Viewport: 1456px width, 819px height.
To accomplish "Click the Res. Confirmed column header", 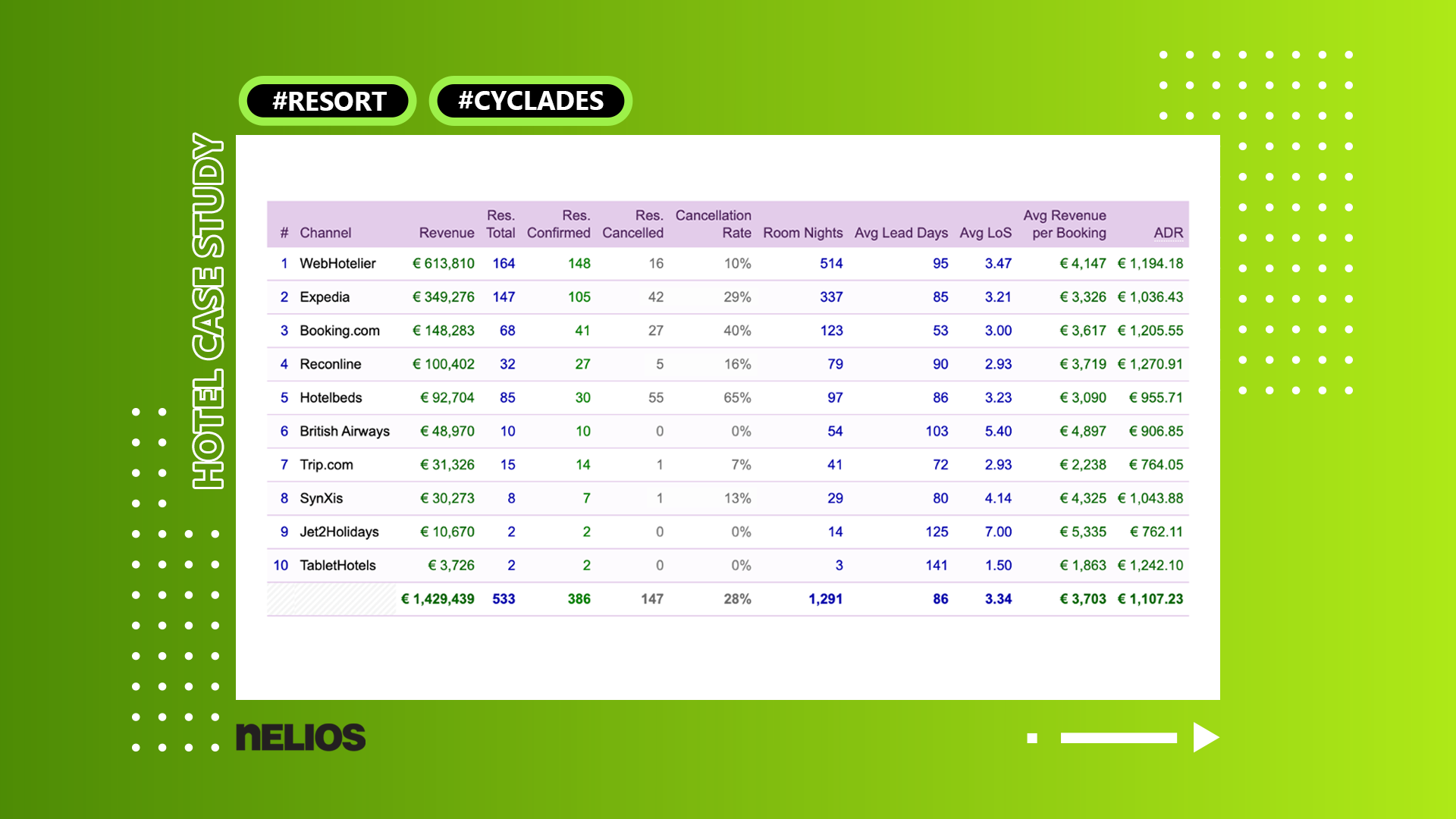I will (x=559, y=224).
